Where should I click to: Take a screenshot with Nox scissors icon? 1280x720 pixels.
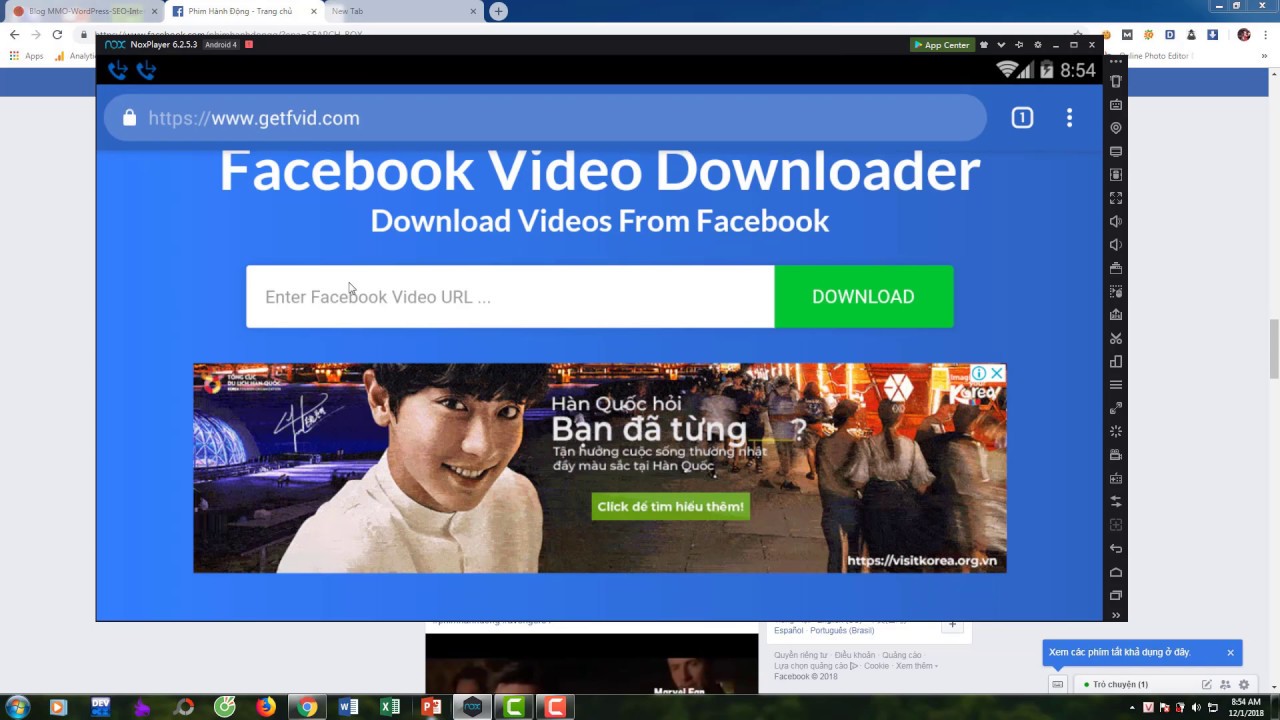(1116, 338)
